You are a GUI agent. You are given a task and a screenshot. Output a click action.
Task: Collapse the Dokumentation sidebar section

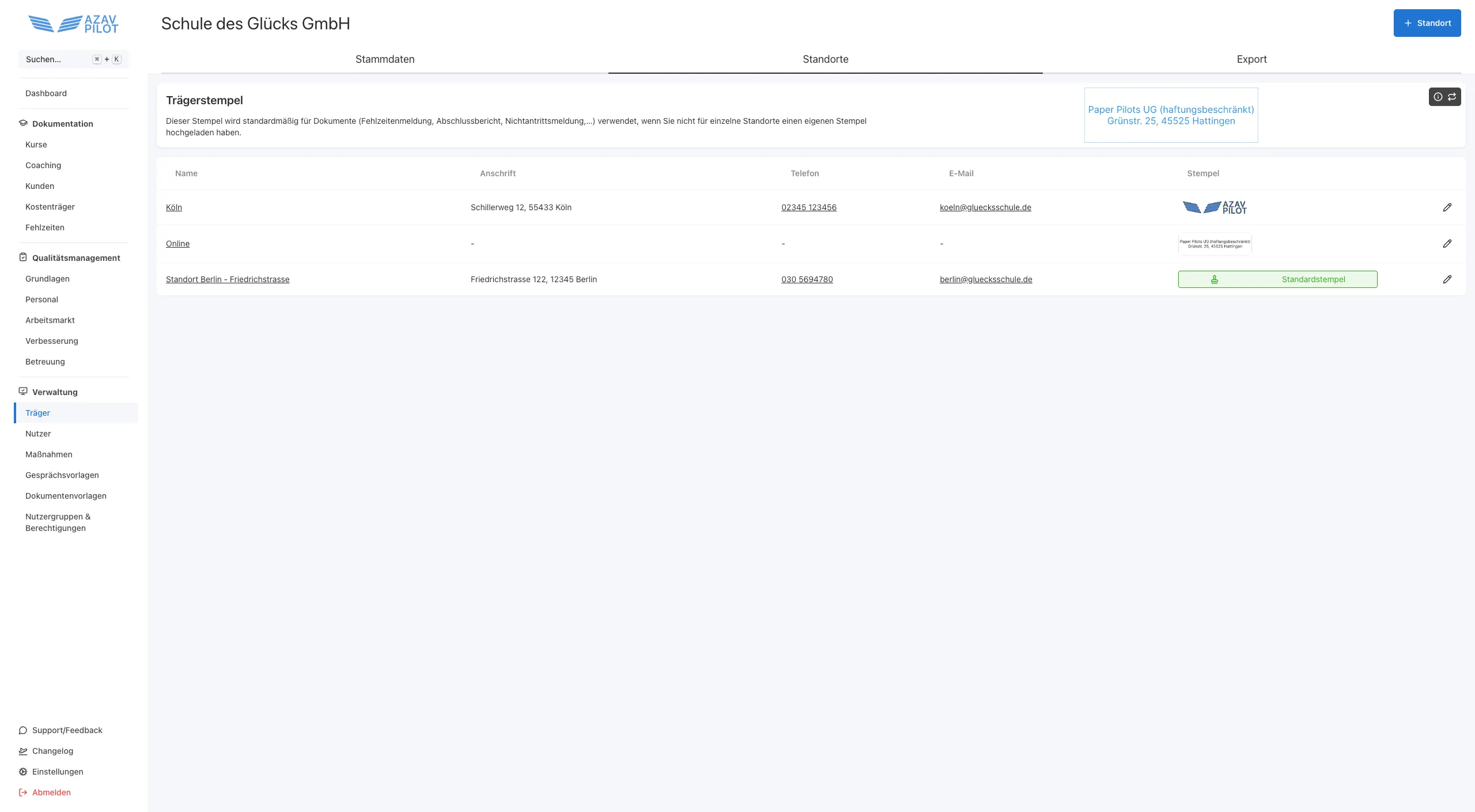[62, 124]
